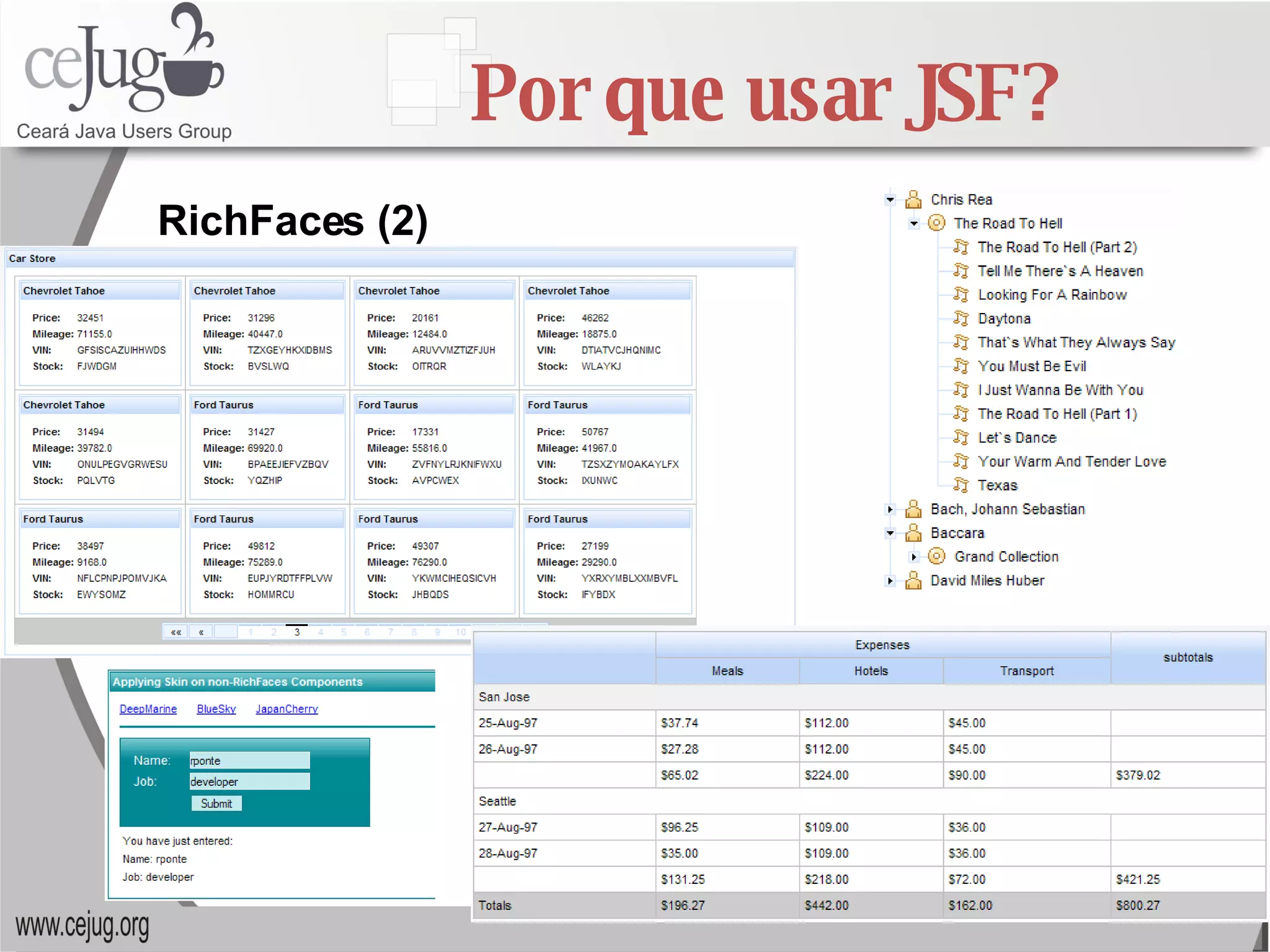Go to first page of Car Store pager
This screenshot has width=1270, height=952.
pyautogui.click(x=175, y=632)
